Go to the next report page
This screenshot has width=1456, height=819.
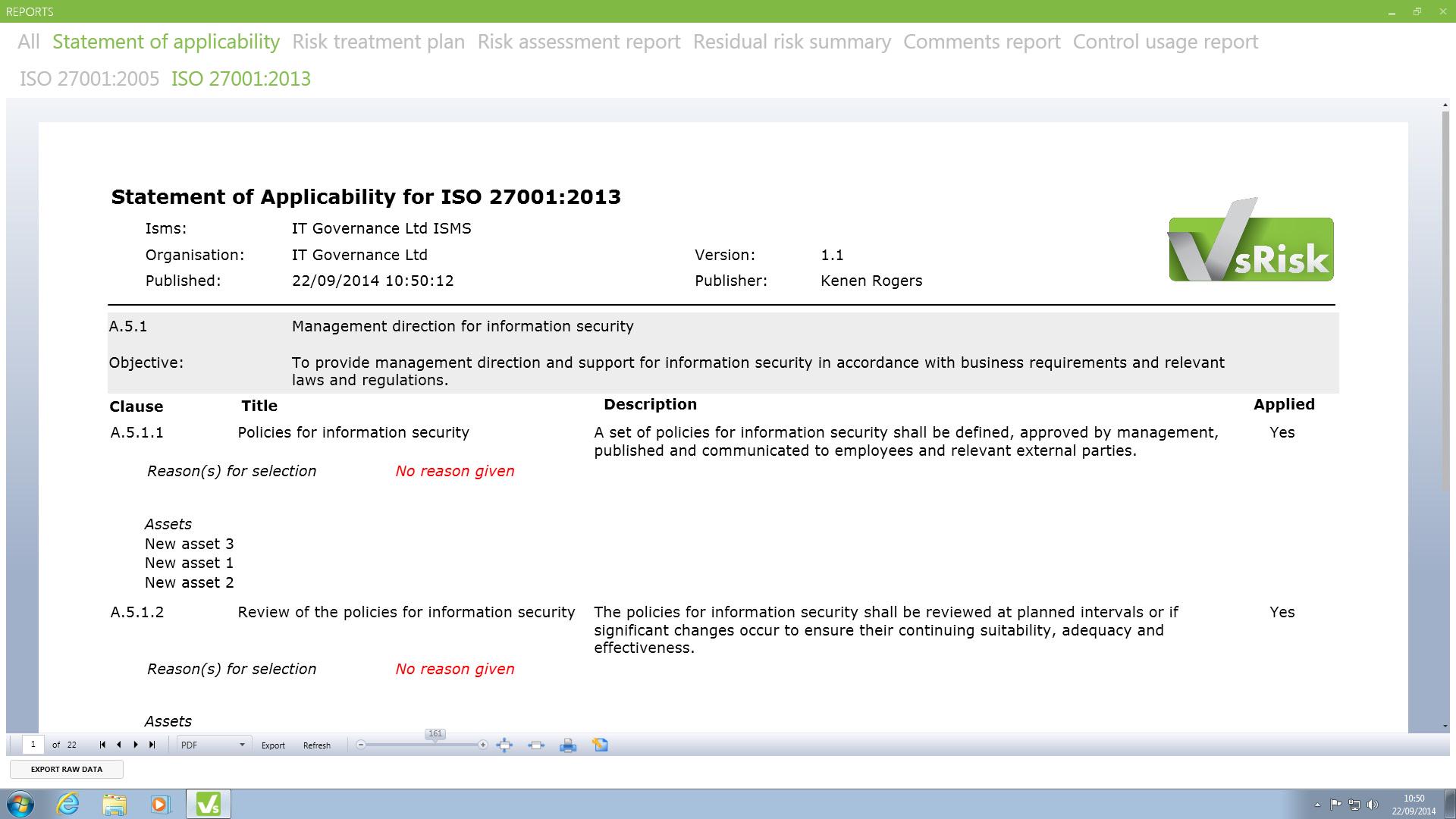[136, 745]
